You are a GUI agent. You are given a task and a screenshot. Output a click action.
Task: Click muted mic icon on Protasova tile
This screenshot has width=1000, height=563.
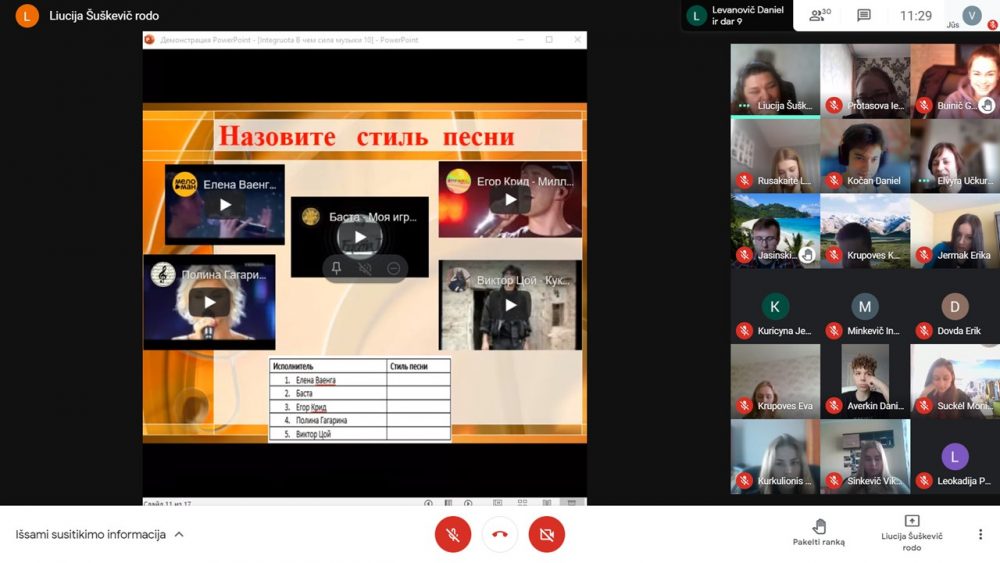coord(834,105)
